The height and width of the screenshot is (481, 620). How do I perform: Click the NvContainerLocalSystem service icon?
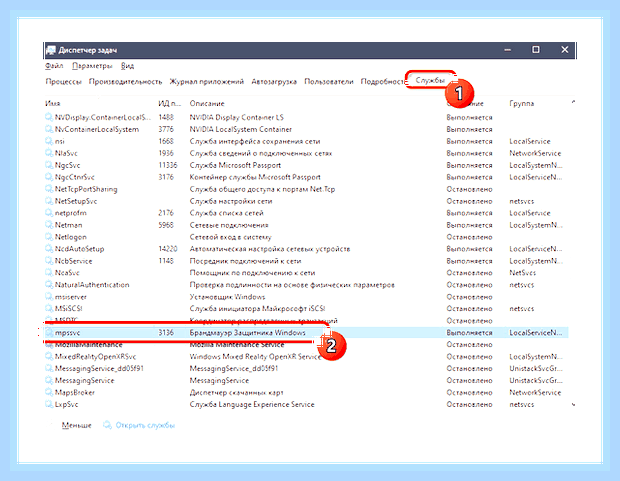point(49,129)
